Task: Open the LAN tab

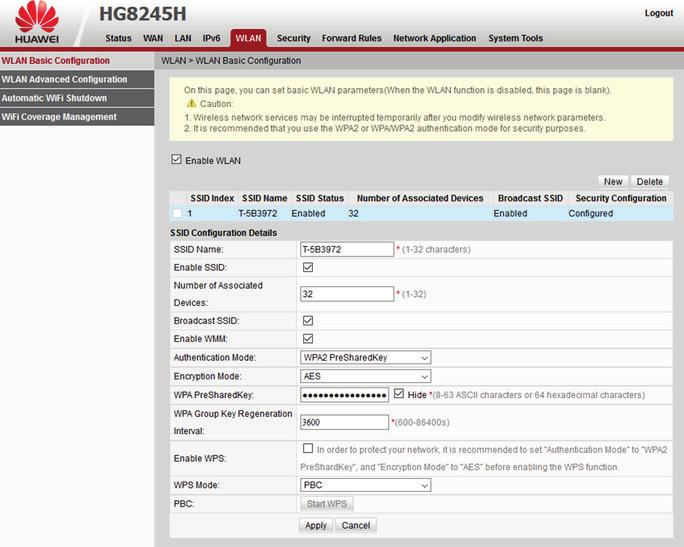Action: (183, 38)
